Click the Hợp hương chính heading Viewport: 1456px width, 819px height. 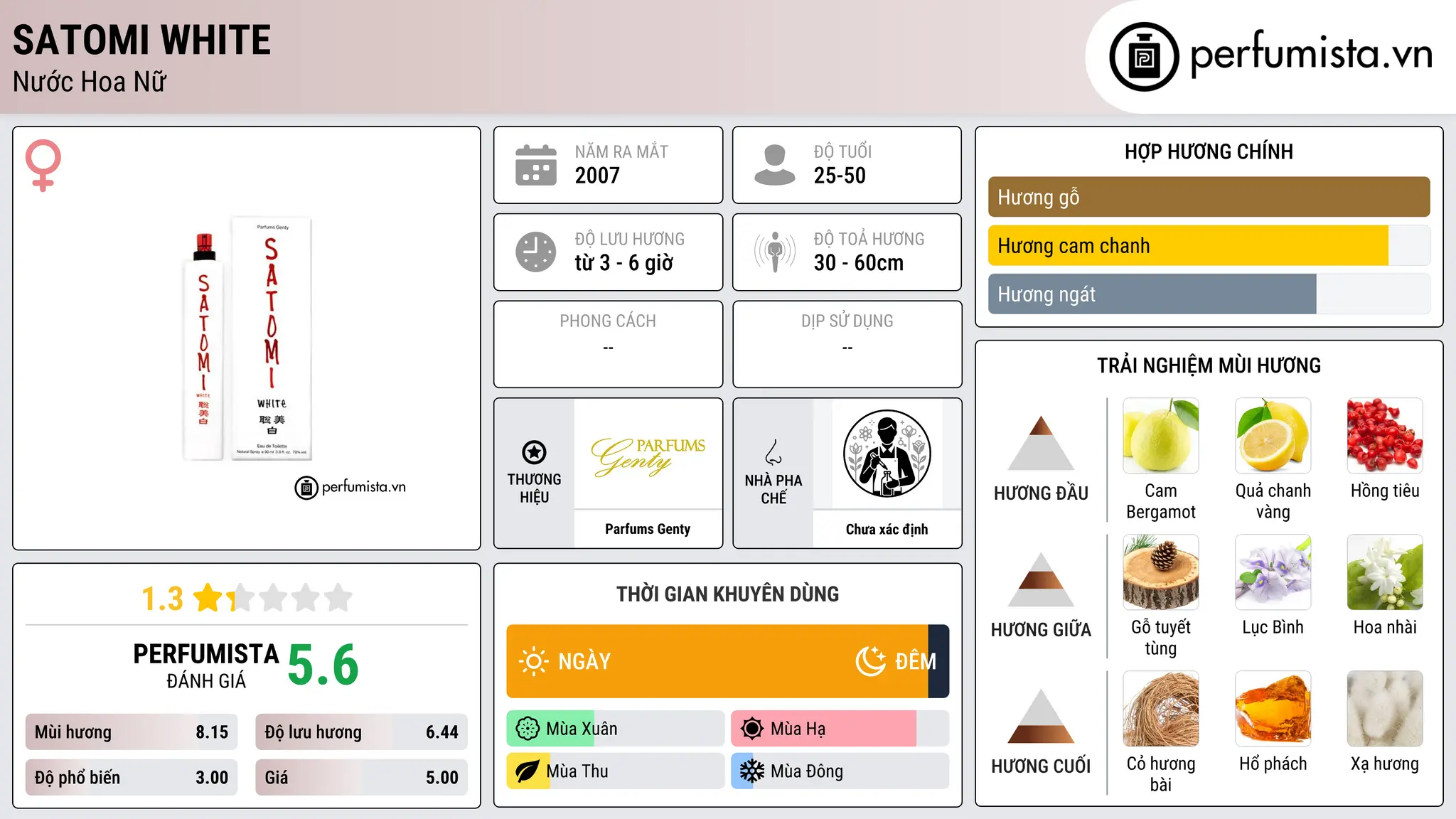(x=1209, y=151)
